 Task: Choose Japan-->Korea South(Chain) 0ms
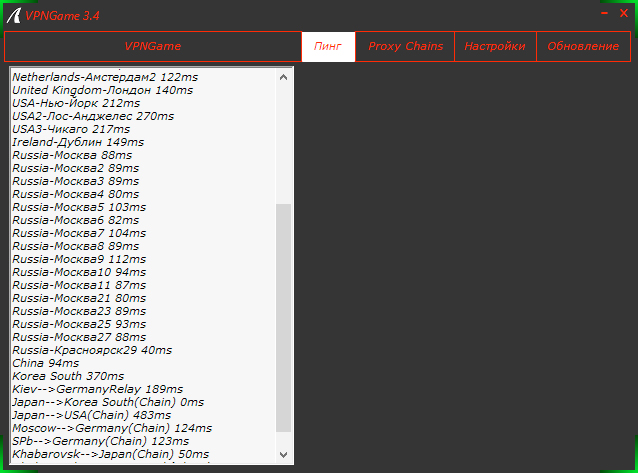pos(108,403)
